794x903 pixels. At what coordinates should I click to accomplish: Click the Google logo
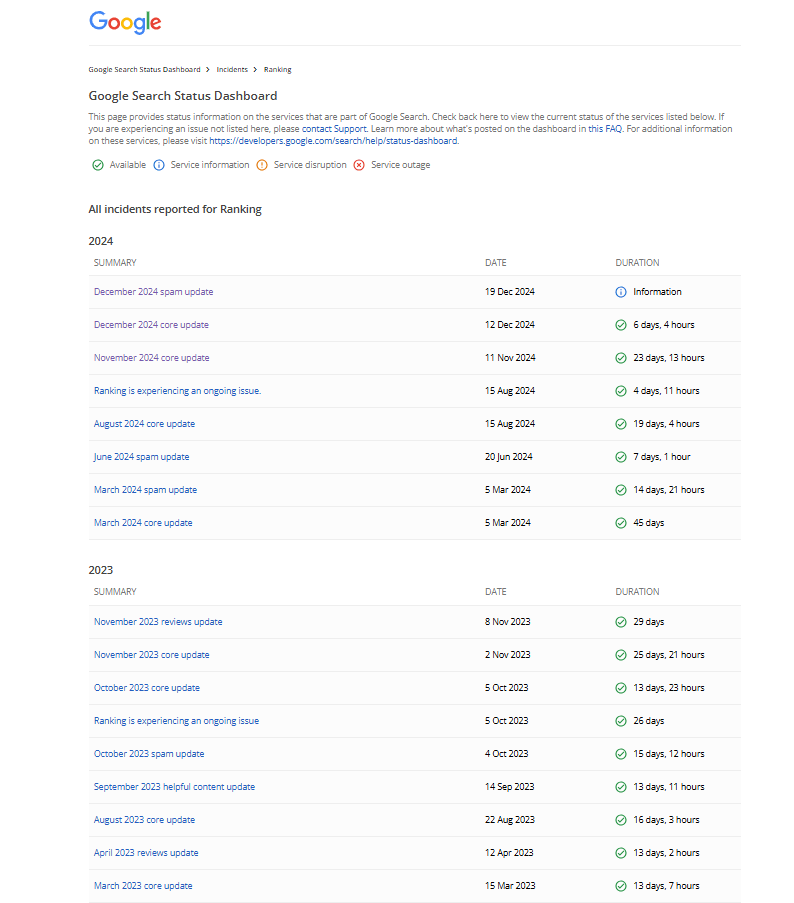click(x=125, y=22)
